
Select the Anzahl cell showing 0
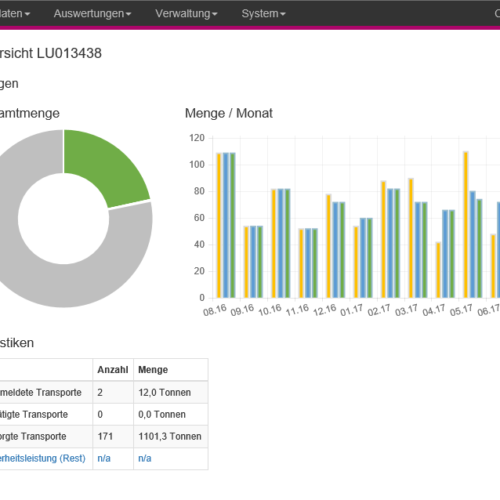pyautogui.click(x=113, y=414)
